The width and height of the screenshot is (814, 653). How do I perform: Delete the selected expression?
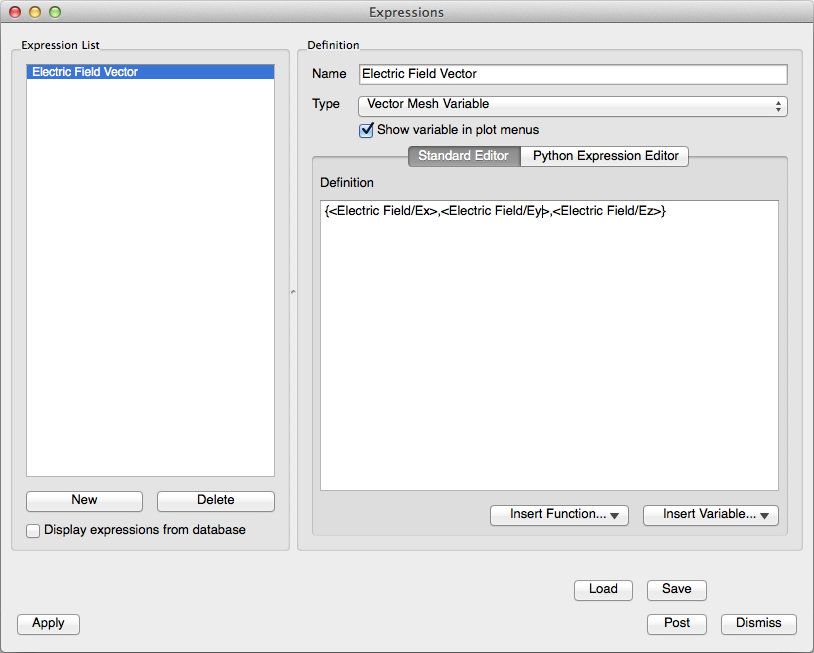pyautogui.click(x=215, y=501)
